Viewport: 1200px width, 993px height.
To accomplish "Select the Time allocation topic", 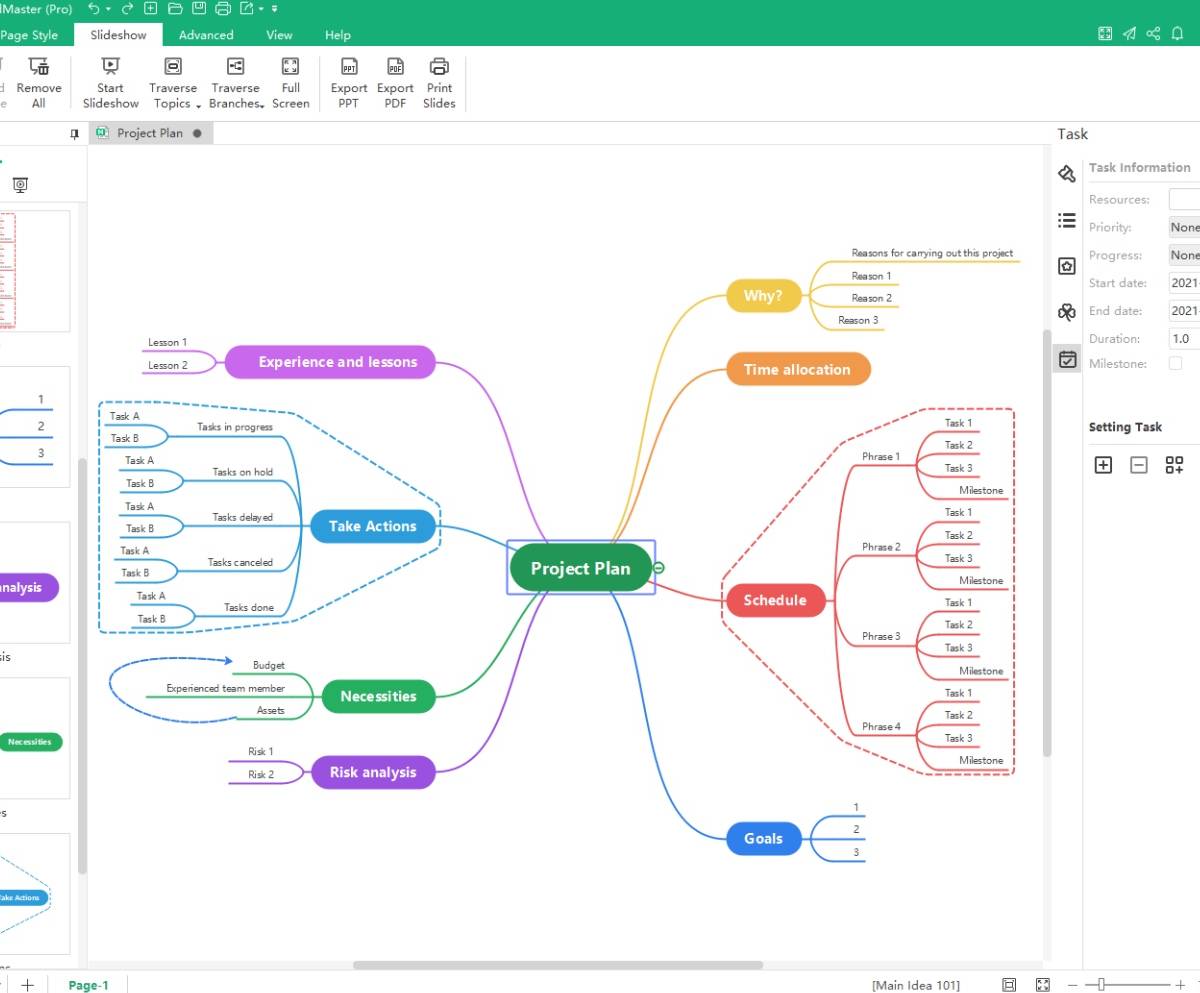I will point(797,370).
